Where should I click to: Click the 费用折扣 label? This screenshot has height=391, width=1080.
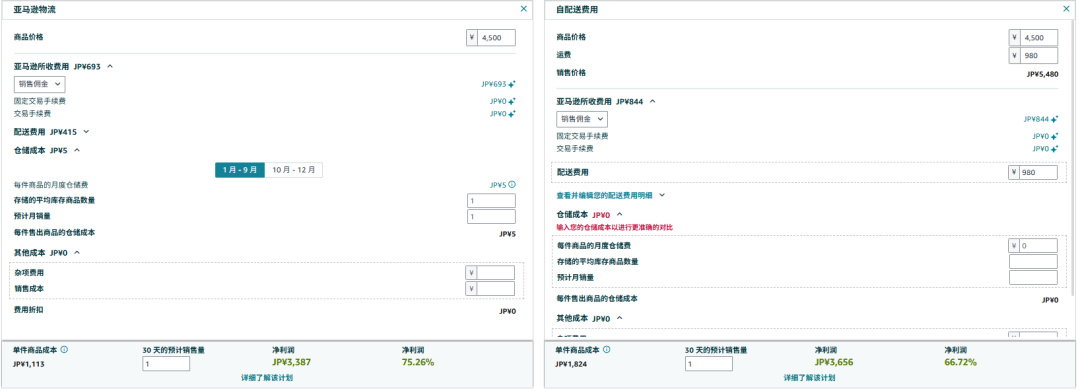click(x=29, y=310)
